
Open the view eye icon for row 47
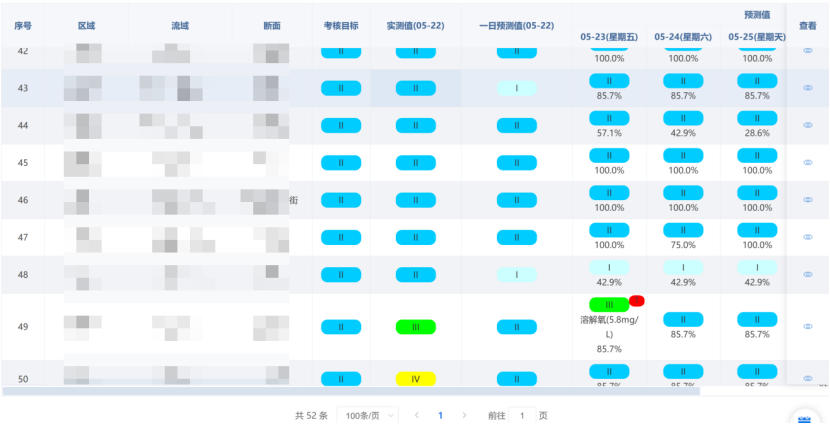tap(808, 237)
